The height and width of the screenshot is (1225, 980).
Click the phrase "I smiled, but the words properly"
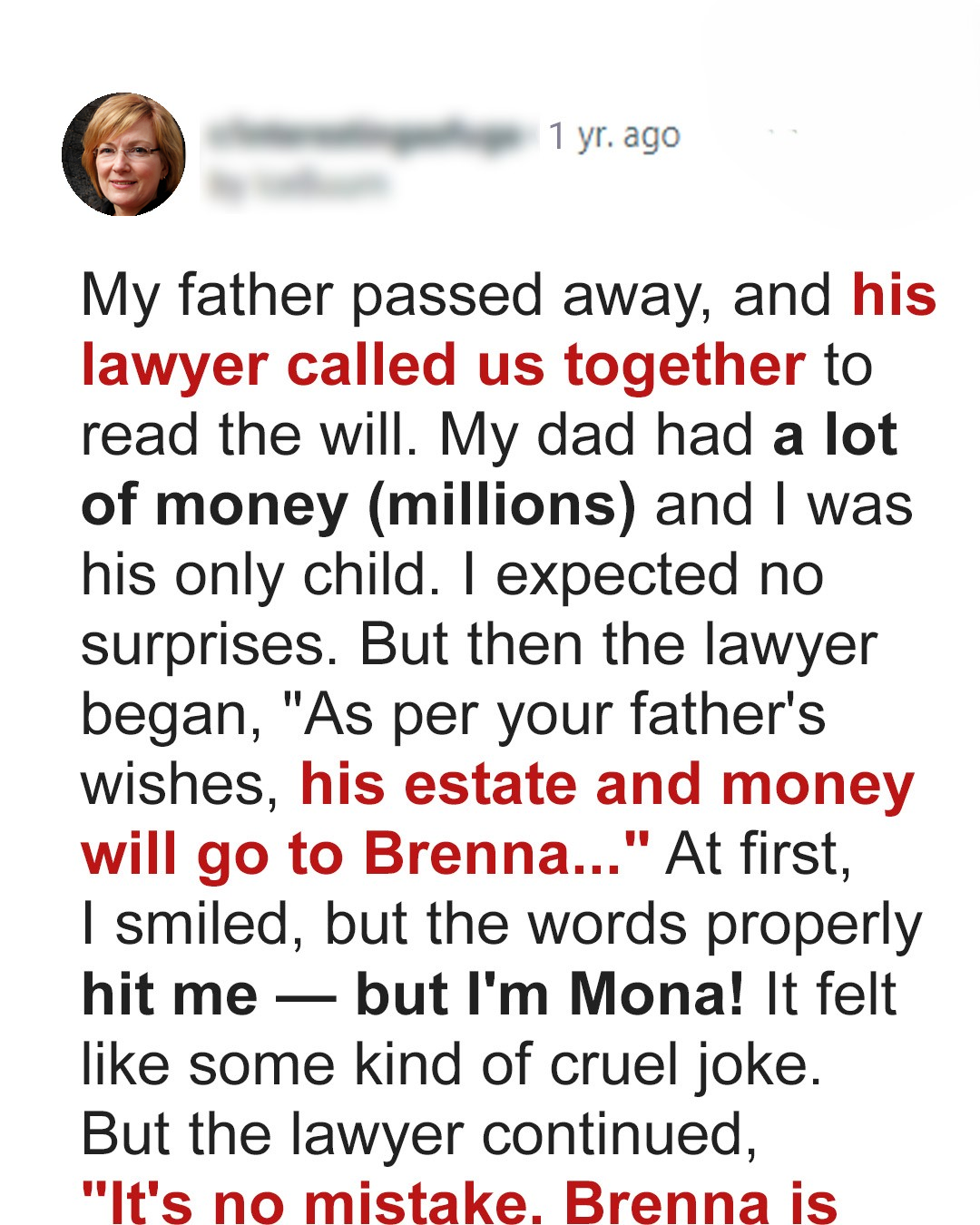click(501, 924)
